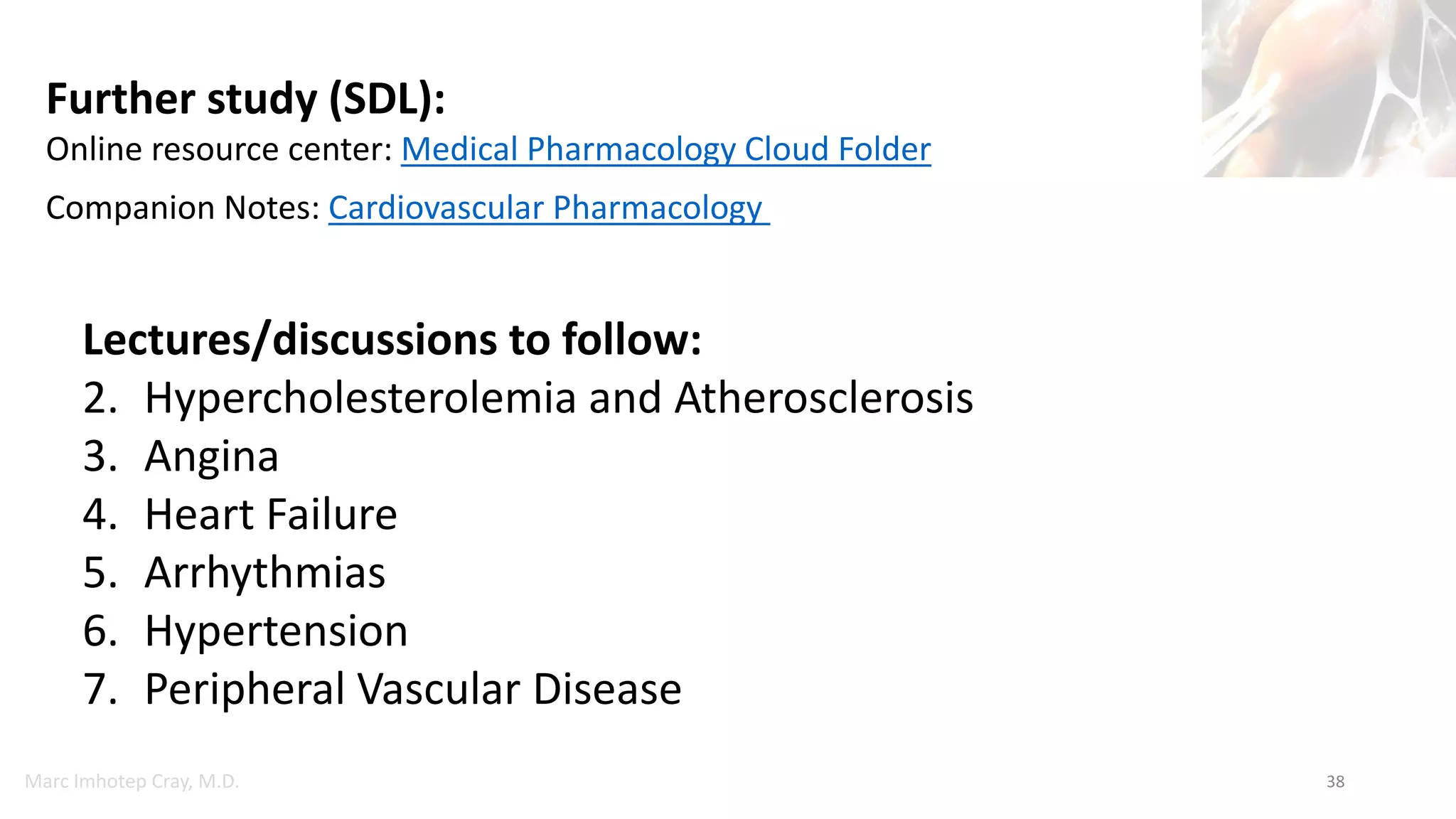Click the word 'Atherosclerosis' in the list
Screen dimensions: 1456x819
(823, 398)
